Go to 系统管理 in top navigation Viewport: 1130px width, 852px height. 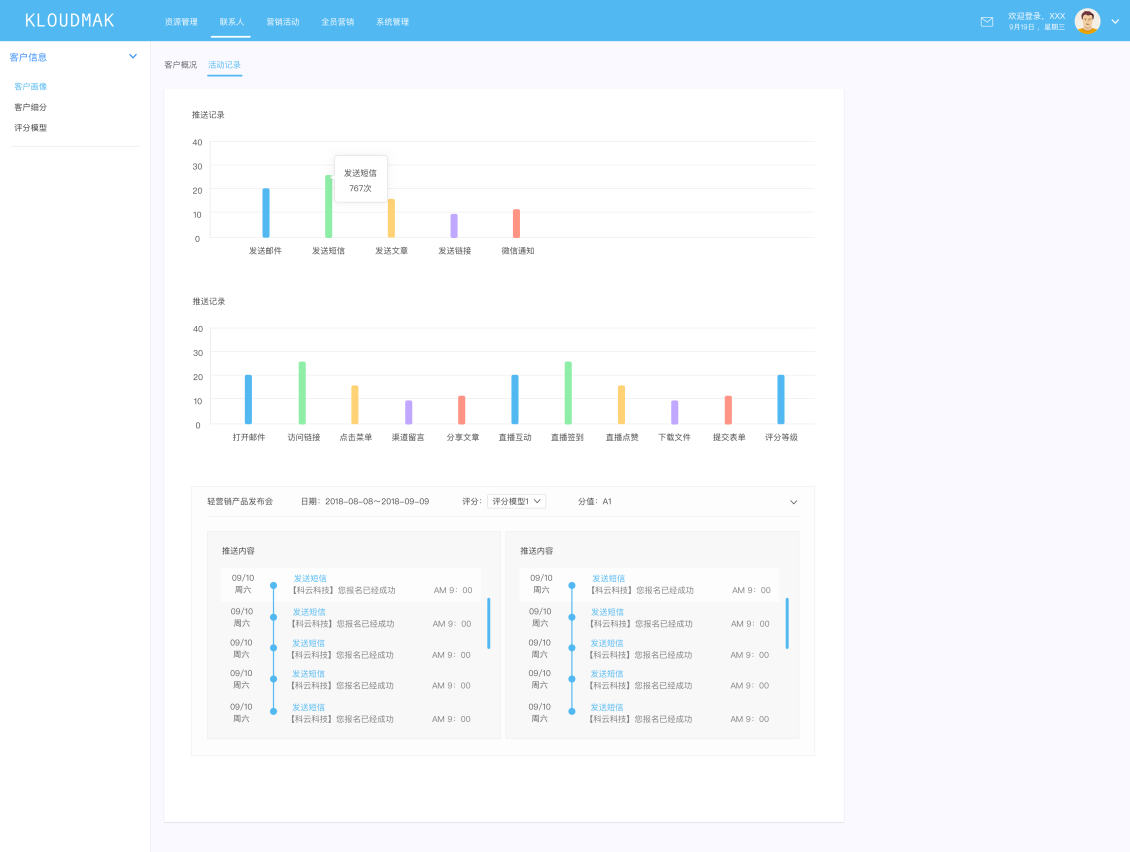pyautogui.click(x=392, y=22)
